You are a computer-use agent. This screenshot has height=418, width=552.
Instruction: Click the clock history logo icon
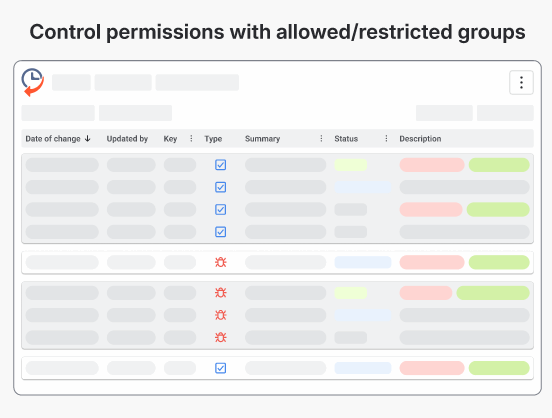33,82
